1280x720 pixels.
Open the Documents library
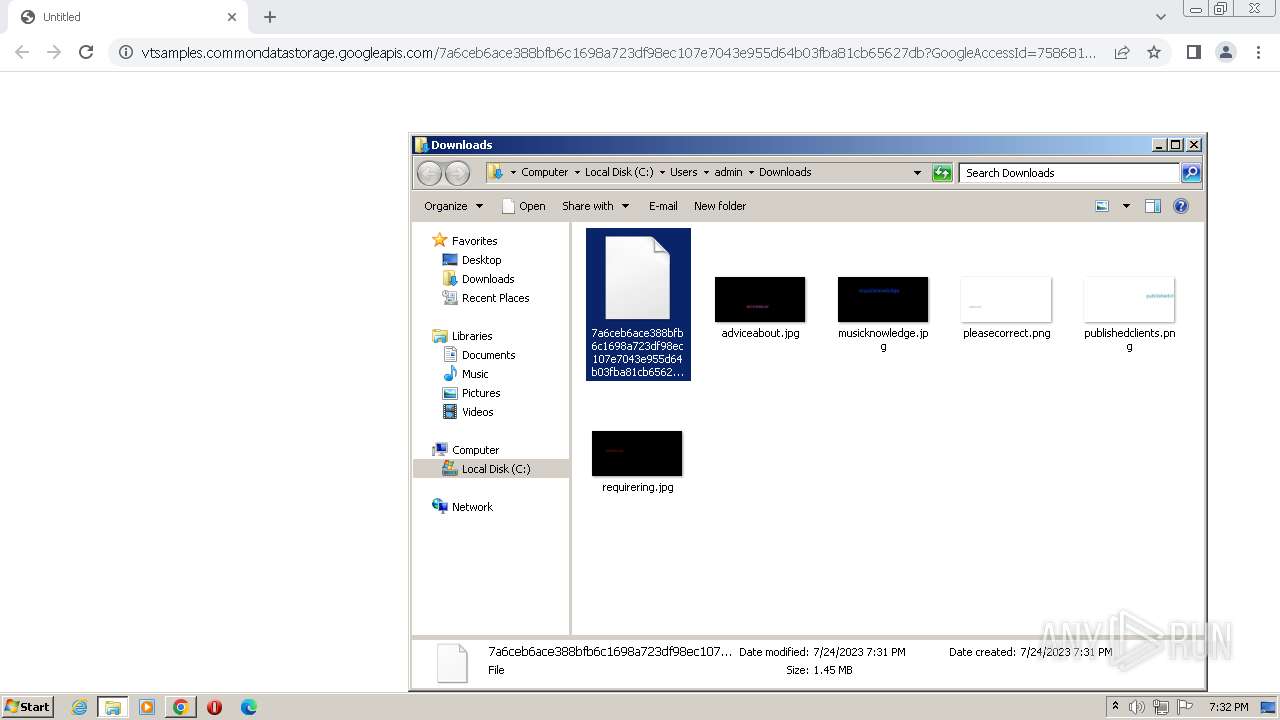488,355
